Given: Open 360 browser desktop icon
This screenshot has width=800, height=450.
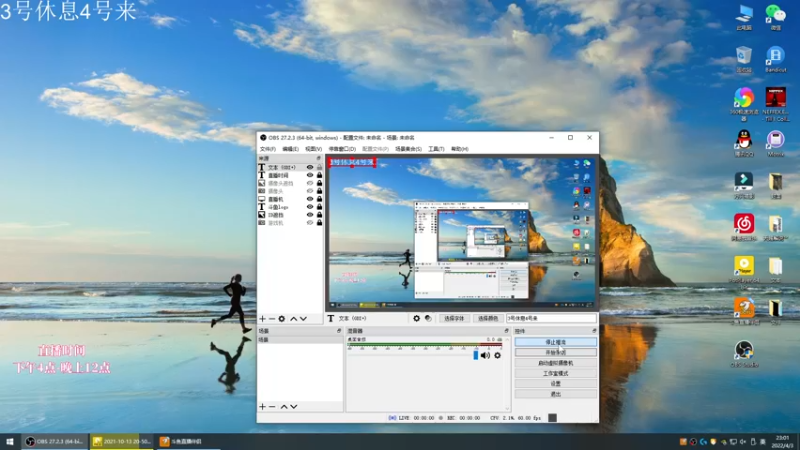Looking at the screenshot, I should click(x=744, y=104).
